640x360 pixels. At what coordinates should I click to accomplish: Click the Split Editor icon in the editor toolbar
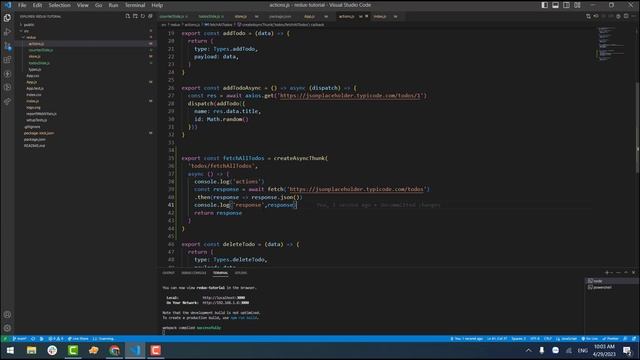click(x=626, y=16)
